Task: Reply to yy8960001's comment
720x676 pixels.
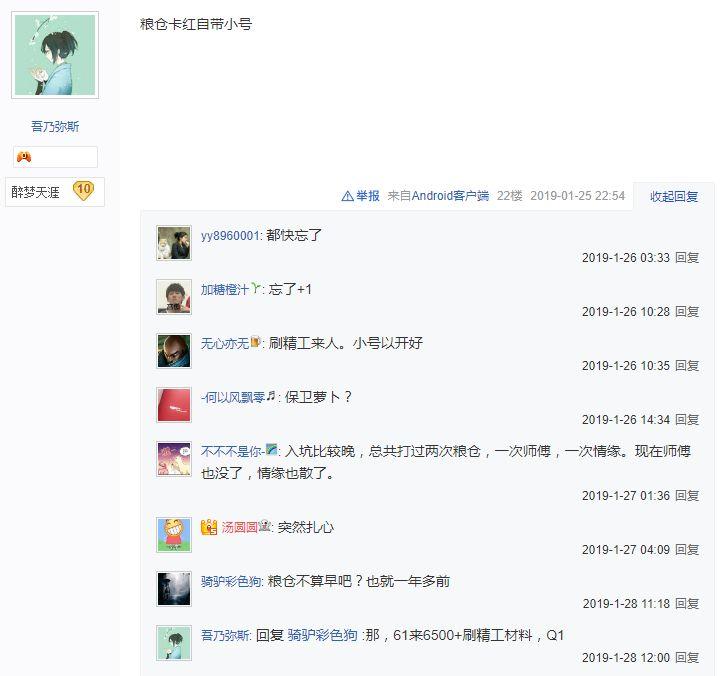Action: coord(687,258)
